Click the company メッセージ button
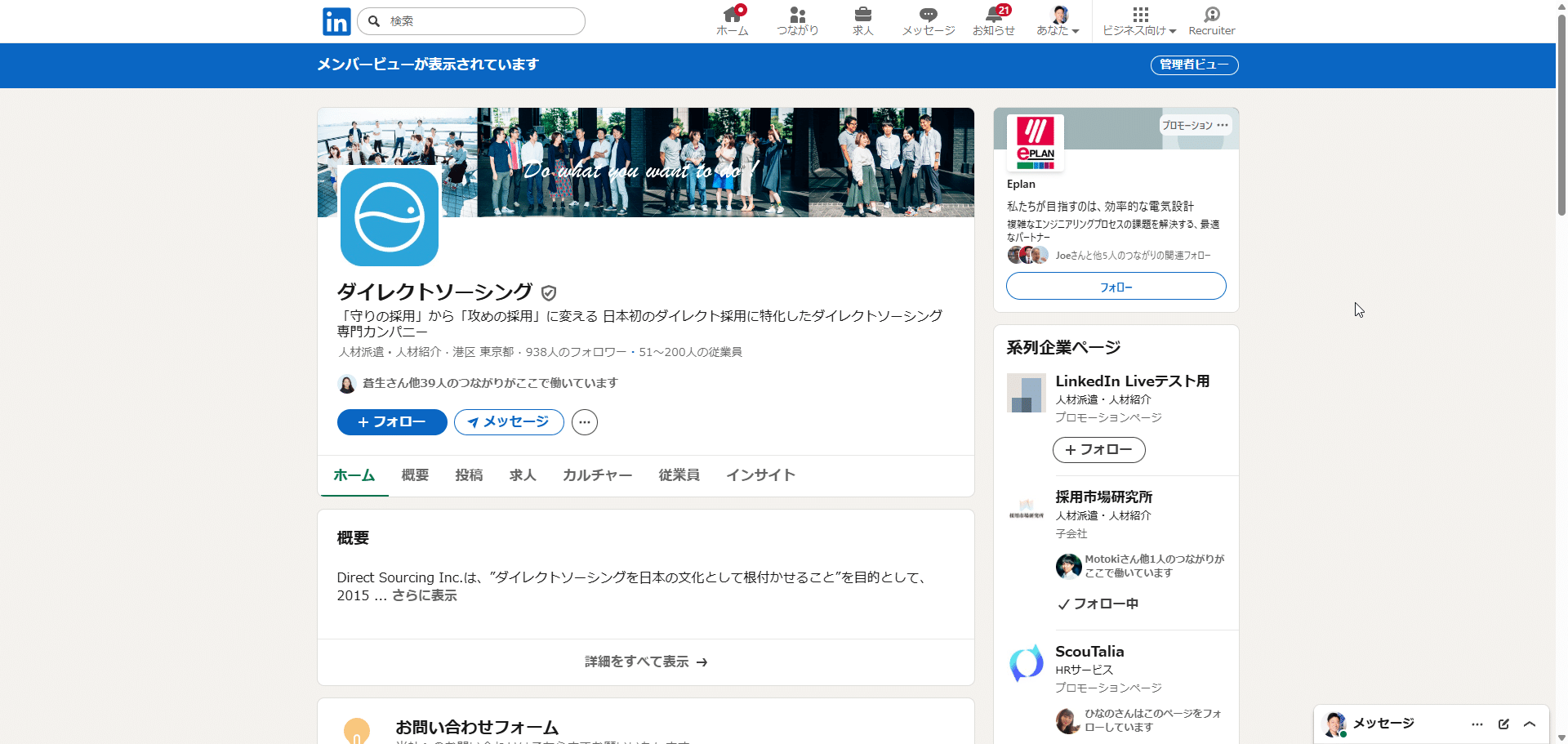This screenshot has width=1568, height=744. (x=509, y=422)
